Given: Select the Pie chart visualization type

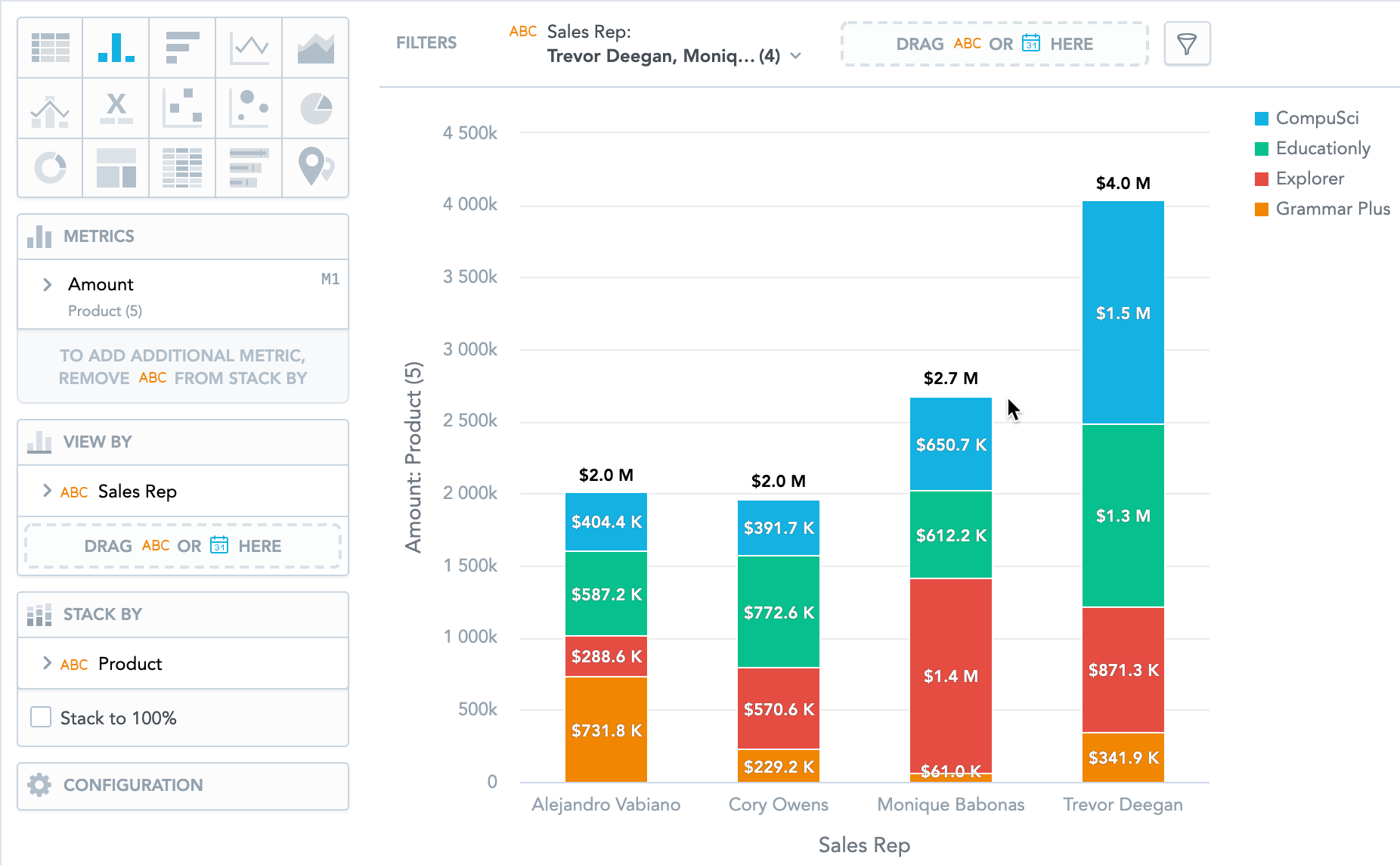Looking at the screenshot, I should click(x=315, y=108).
